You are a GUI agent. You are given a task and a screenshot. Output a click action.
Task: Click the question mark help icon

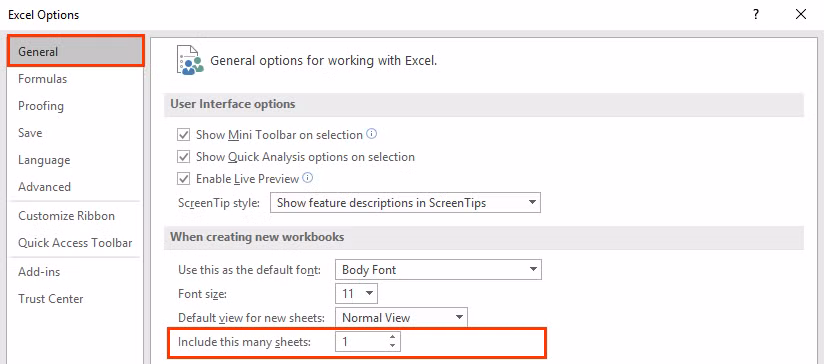coord(756,15)
